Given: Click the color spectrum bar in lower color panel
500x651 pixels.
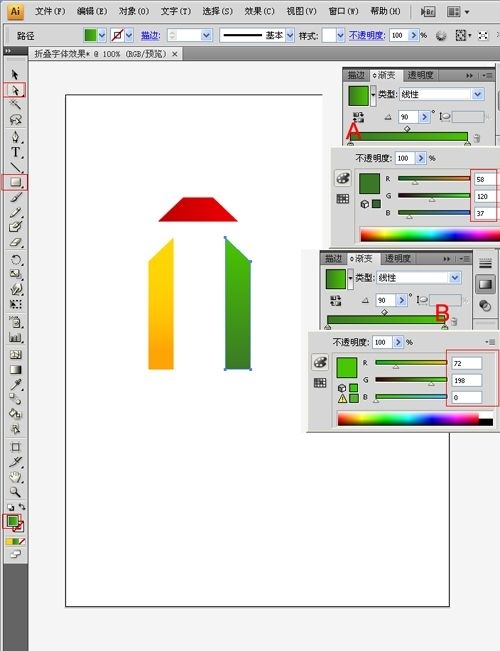Looking at the screenshot, I should click(x=415, y=419).
